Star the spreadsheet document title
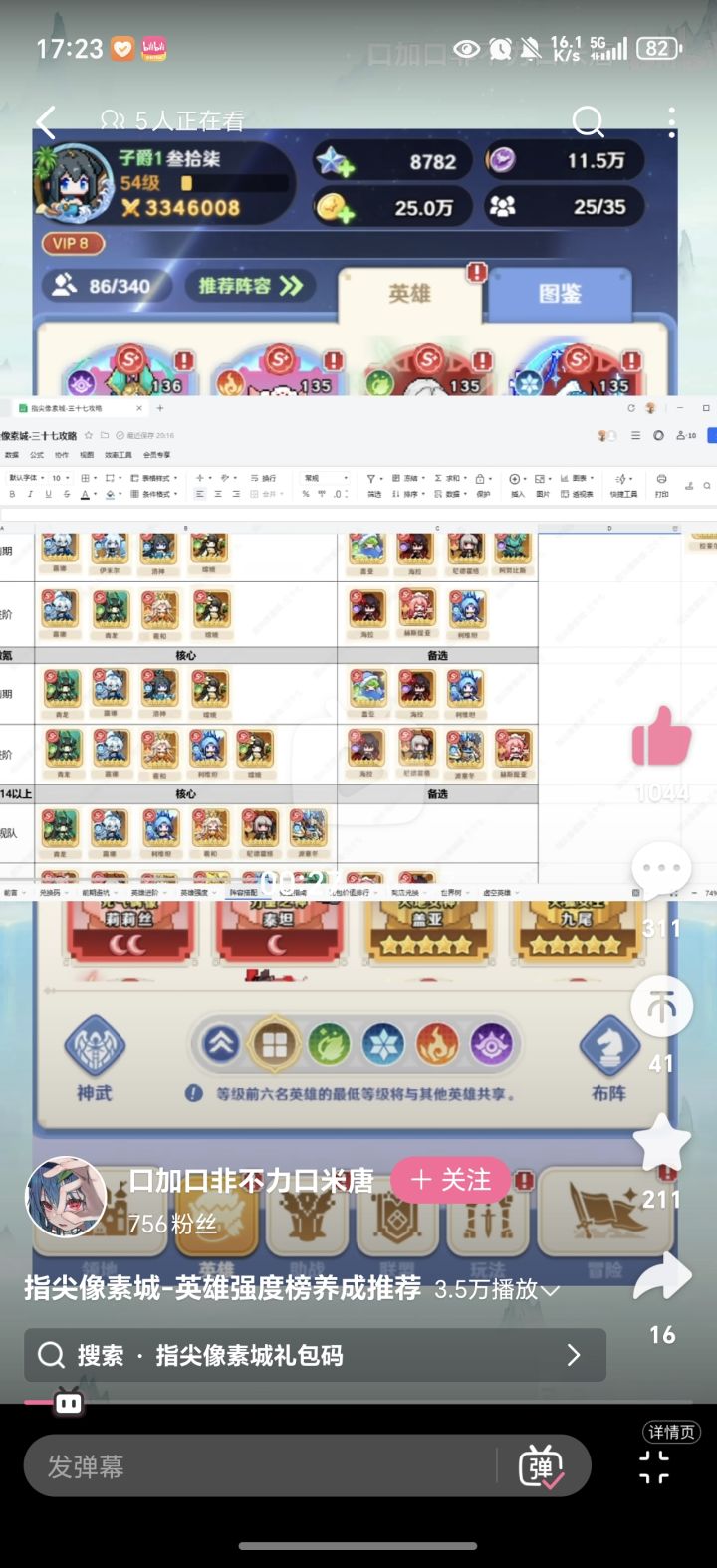 (89, 435)
